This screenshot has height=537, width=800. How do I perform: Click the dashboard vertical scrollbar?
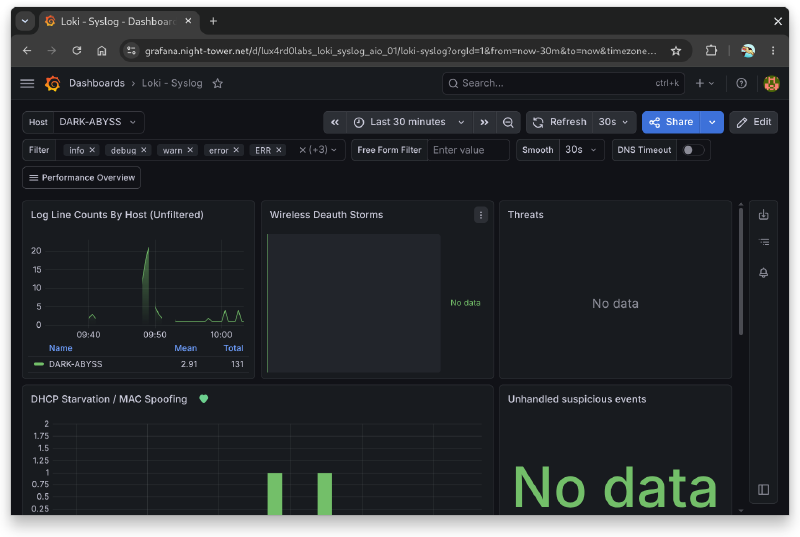point(741,270)
